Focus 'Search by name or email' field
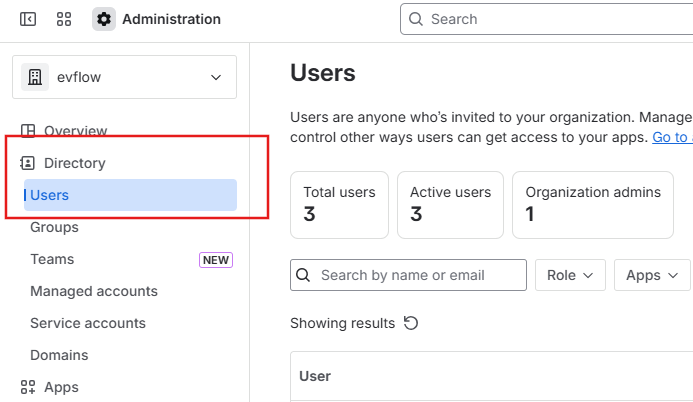This screenshot has width=693, height=402. (x=408, y=275)
